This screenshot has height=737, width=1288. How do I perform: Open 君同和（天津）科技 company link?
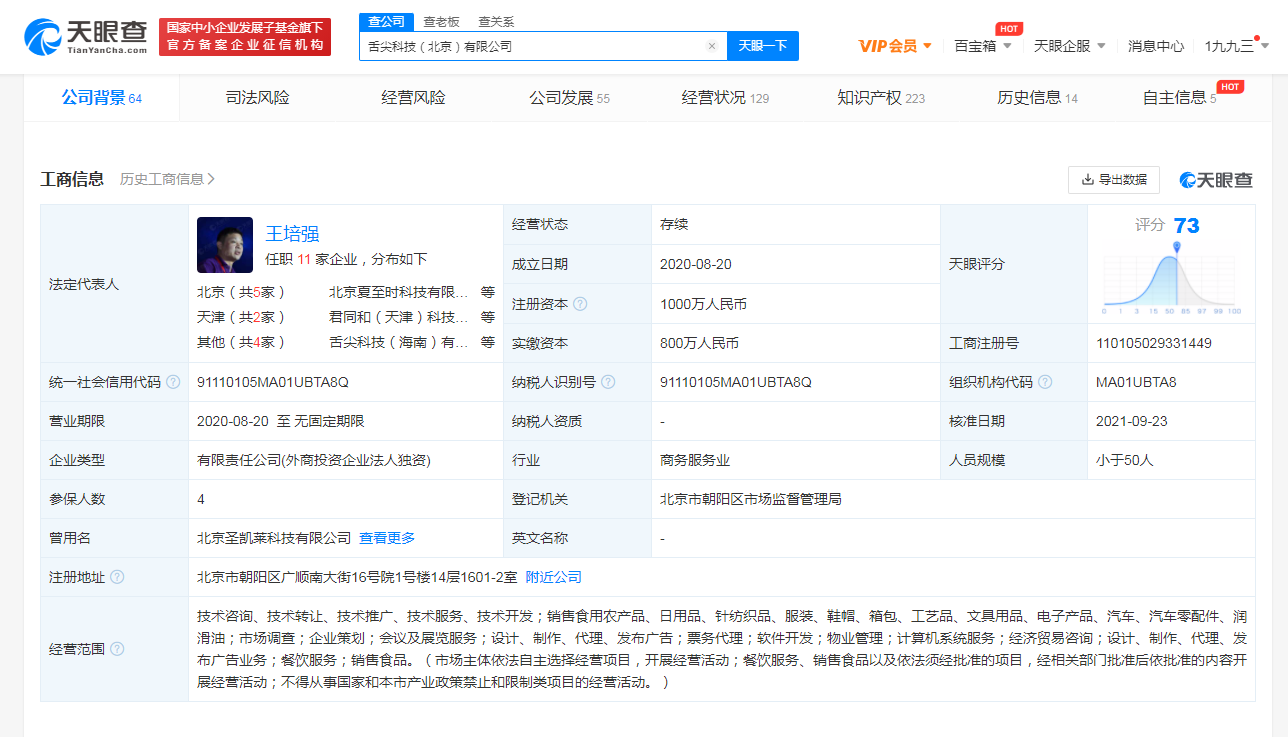(399, 317)
